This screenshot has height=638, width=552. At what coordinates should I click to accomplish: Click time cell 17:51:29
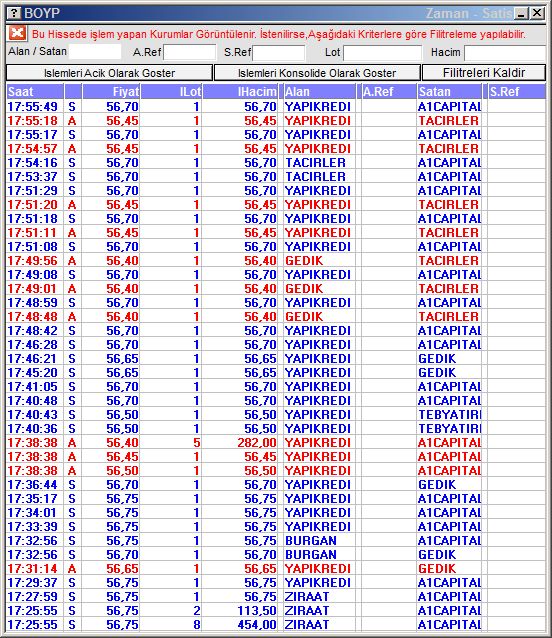[x=33, y=191]
